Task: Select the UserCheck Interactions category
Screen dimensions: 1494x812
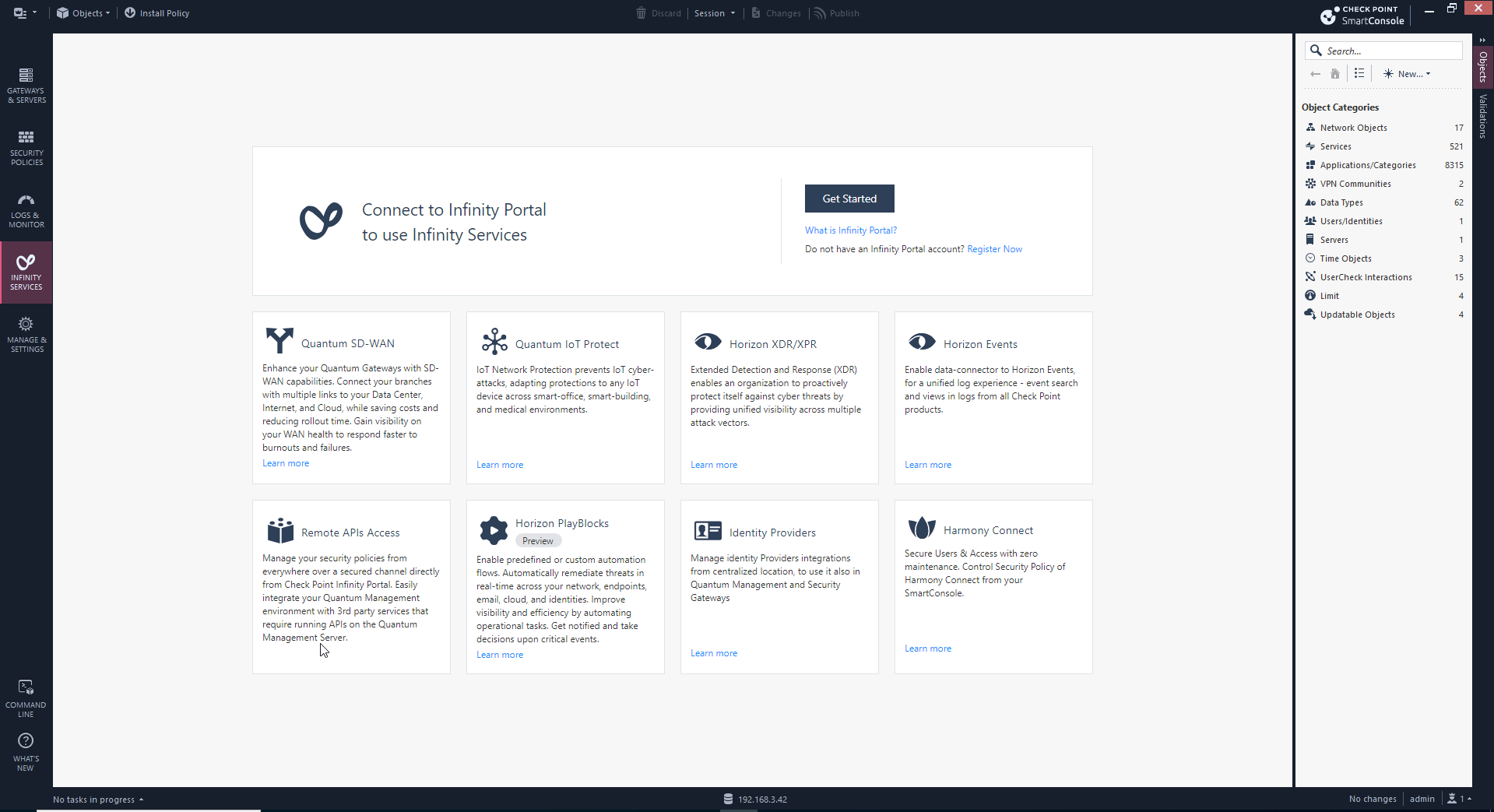Action: pos(1383,277)
